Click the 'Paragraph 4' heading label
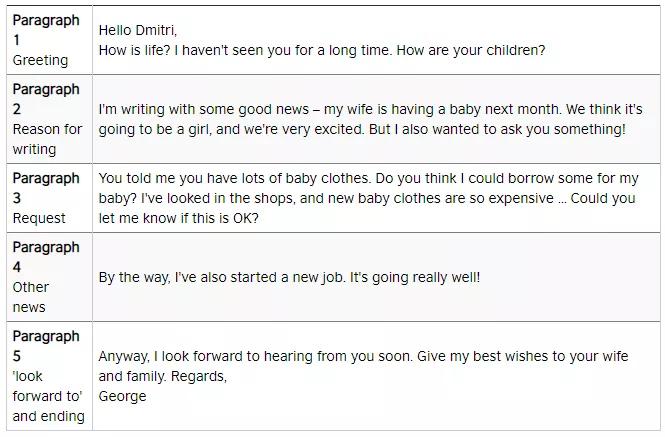The width and height of the screenshot is (665, 437). click(45, 257)
